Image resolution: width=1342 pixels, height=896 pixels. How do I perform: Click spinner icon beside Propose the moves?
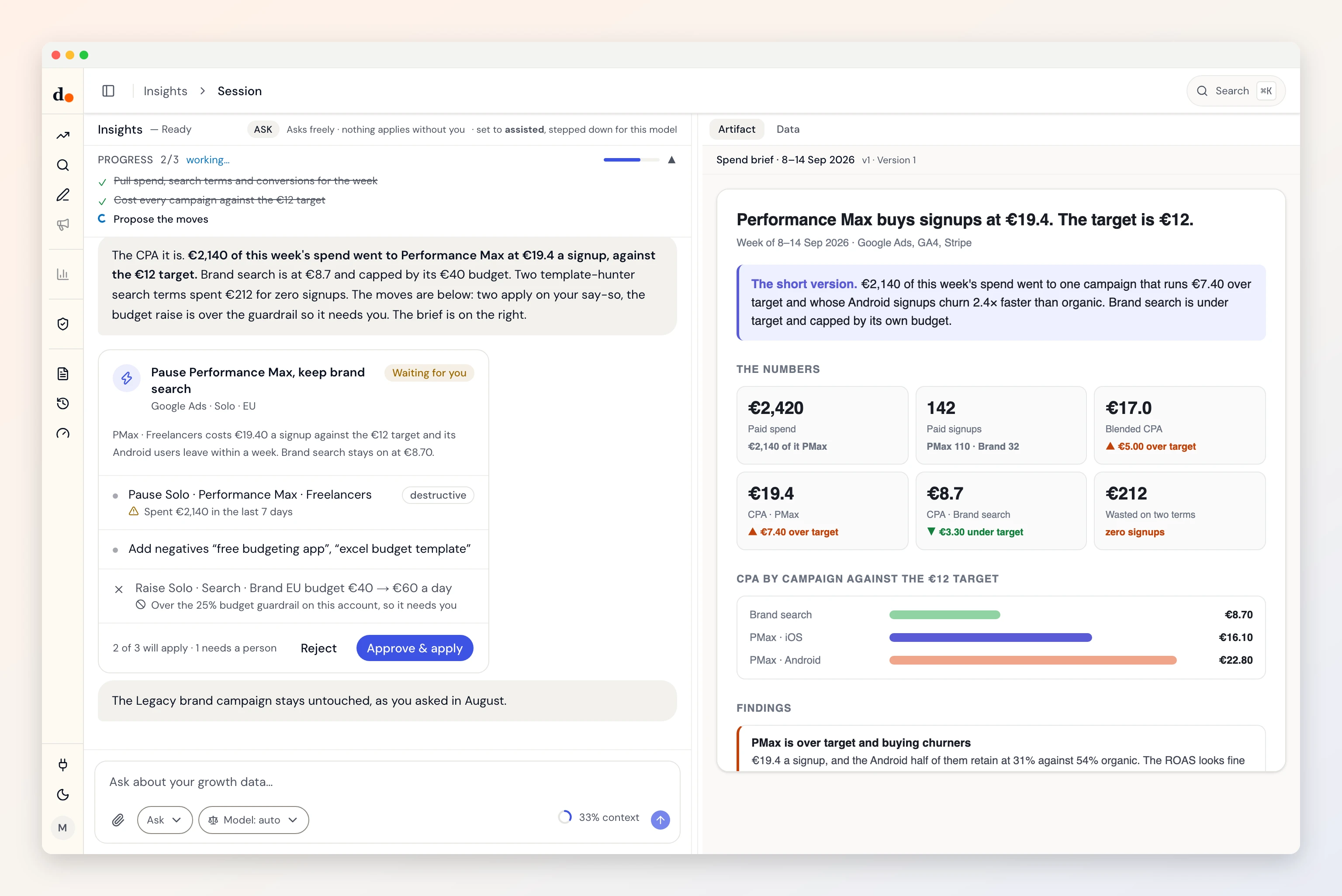tap(102, 219)
